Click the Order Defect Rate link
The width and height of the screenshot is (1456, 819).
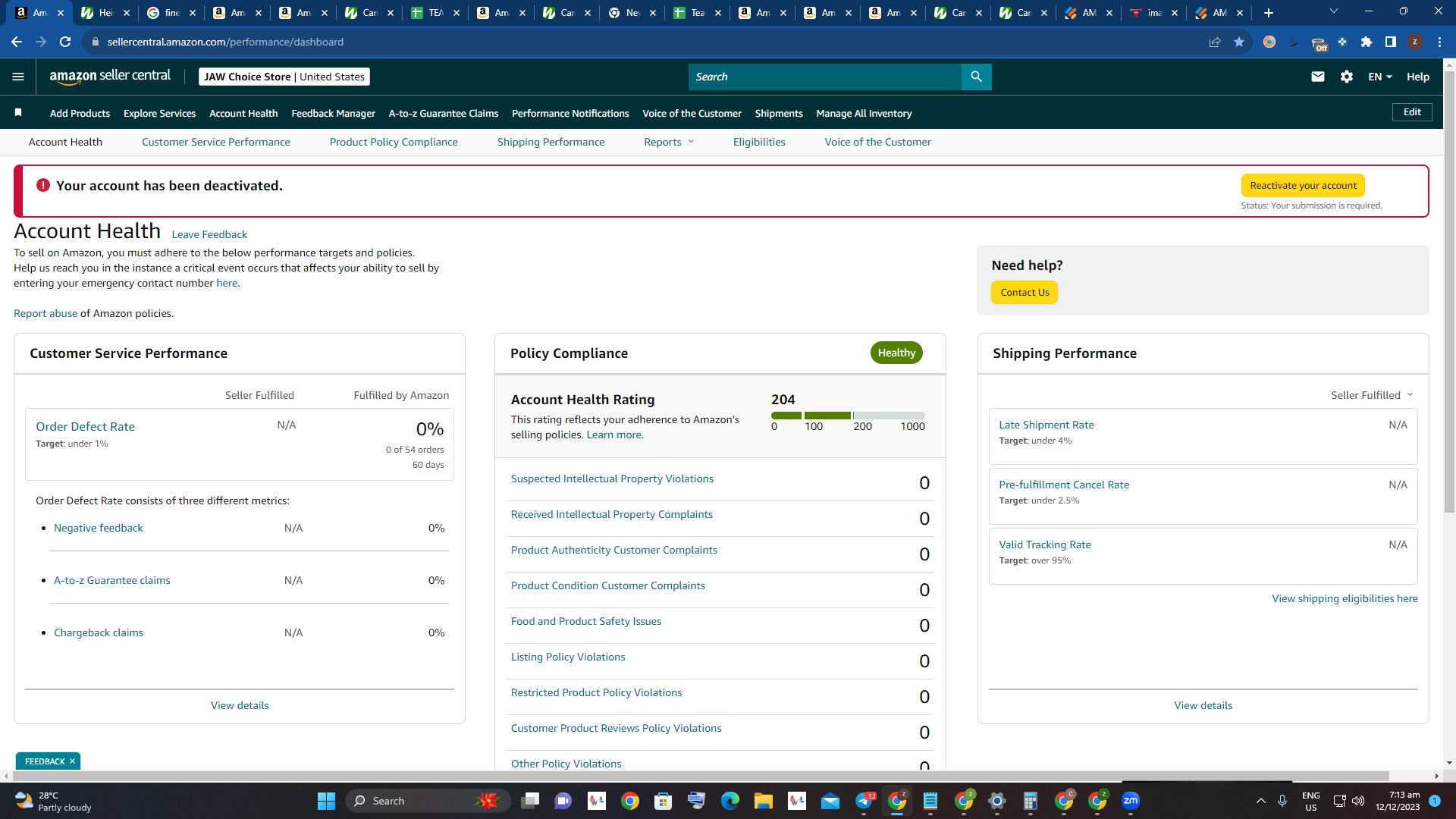tap(85, 427)
